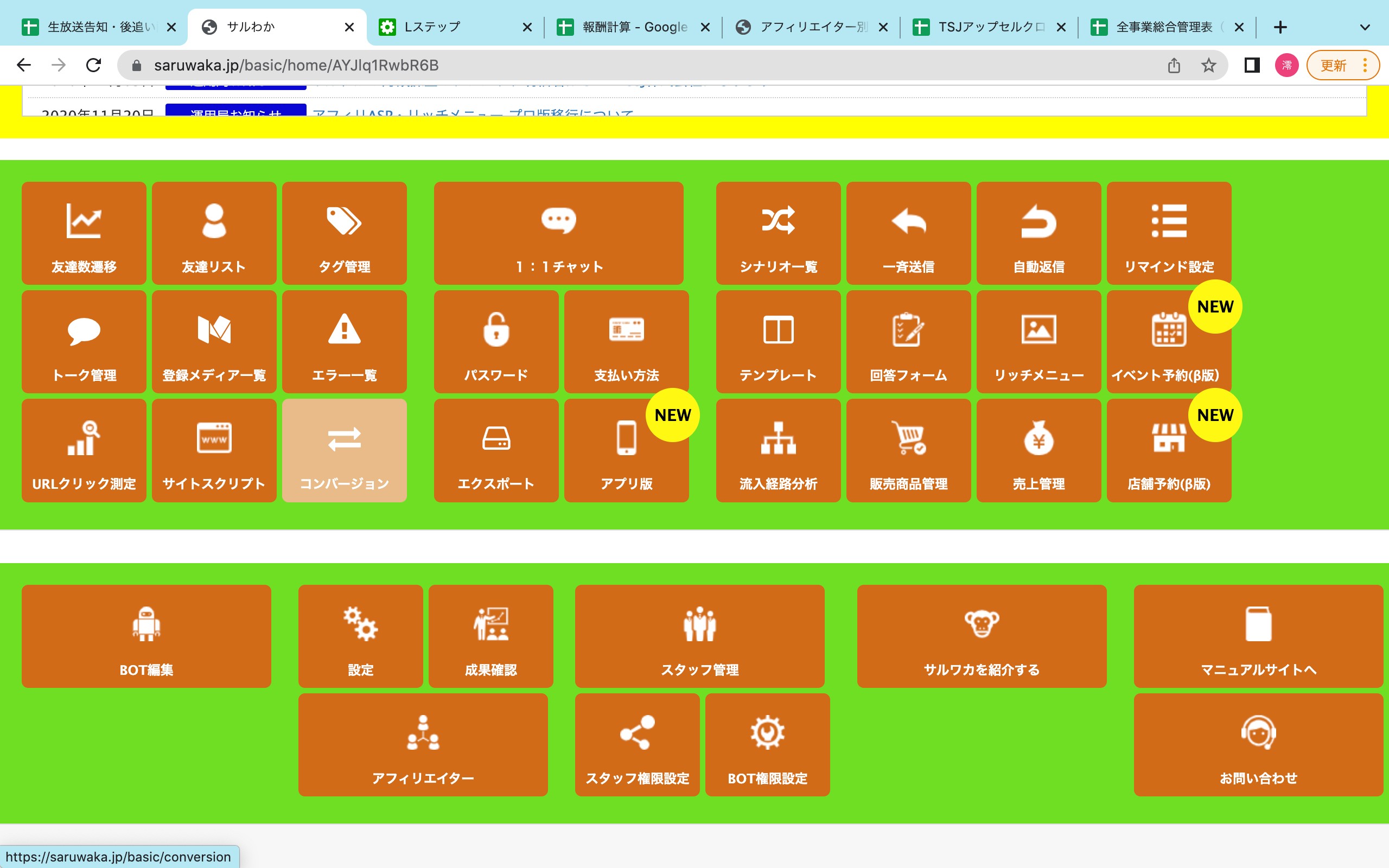Open the 支払い方法 payment method tile
Screen dimensions: 1389x868
[x=626, y=342]
